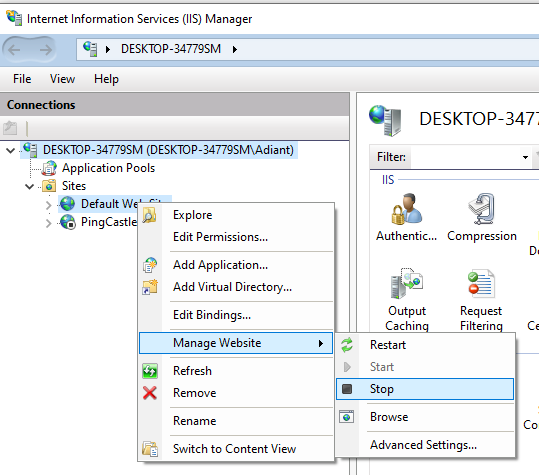Click the green Refresh icon
539x475 pixels.
point(150,371)
